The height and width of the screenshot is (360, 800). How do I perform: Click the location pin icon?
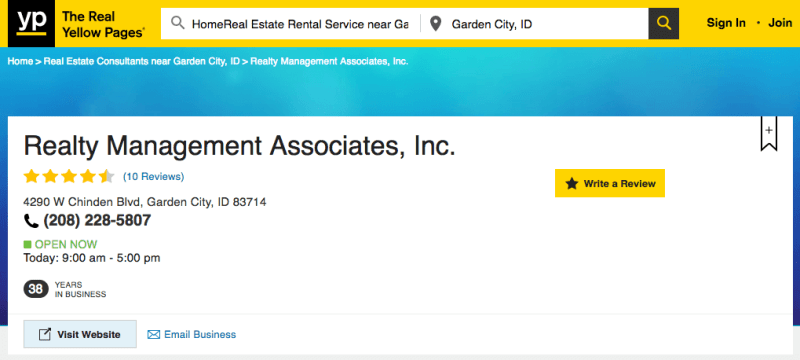tap(435, 23)
